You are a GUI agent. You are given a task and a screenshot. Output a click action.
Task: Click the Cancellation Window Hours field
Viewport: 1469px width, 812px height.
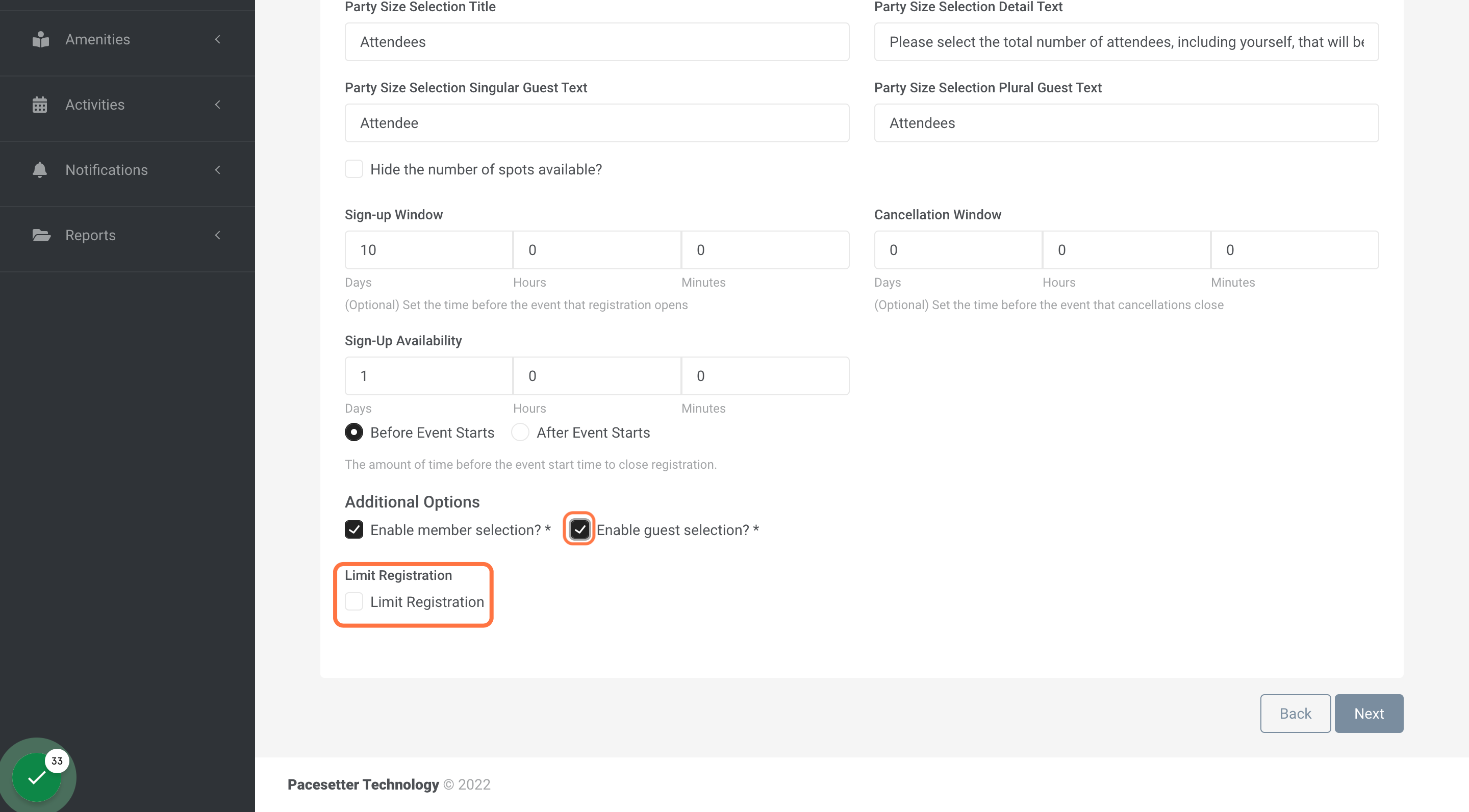pos(1126,250)
